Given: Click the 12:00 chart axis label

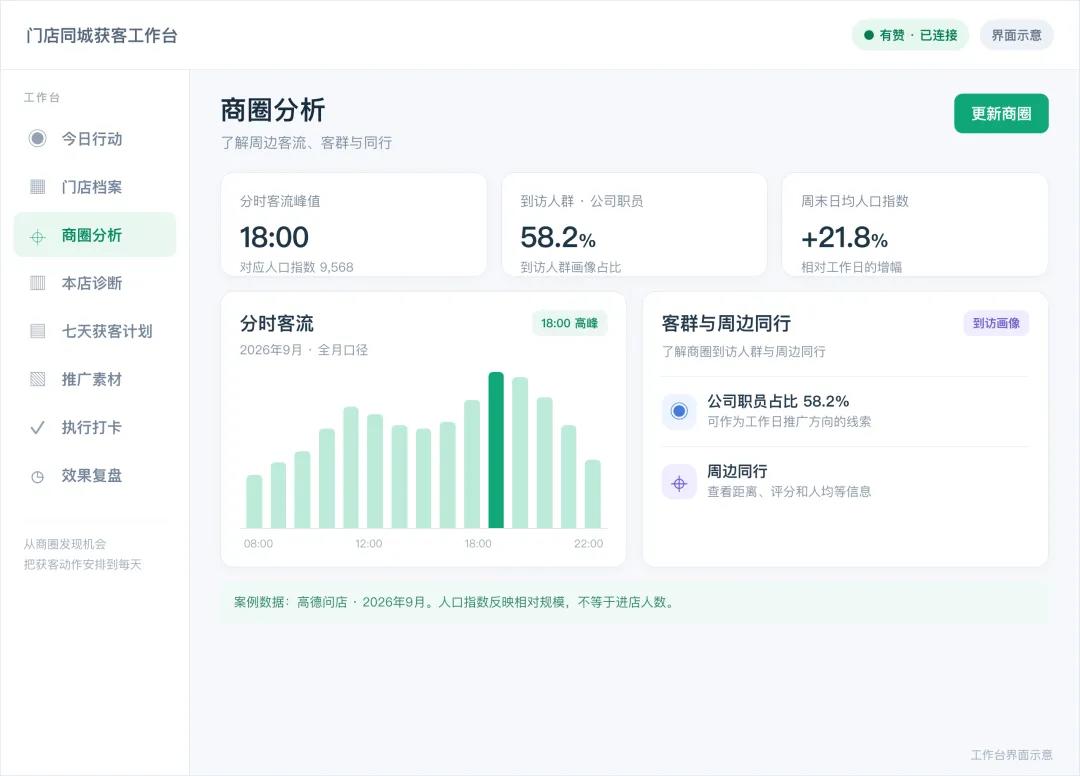Looking at the screenshot, I should point(368,544).
